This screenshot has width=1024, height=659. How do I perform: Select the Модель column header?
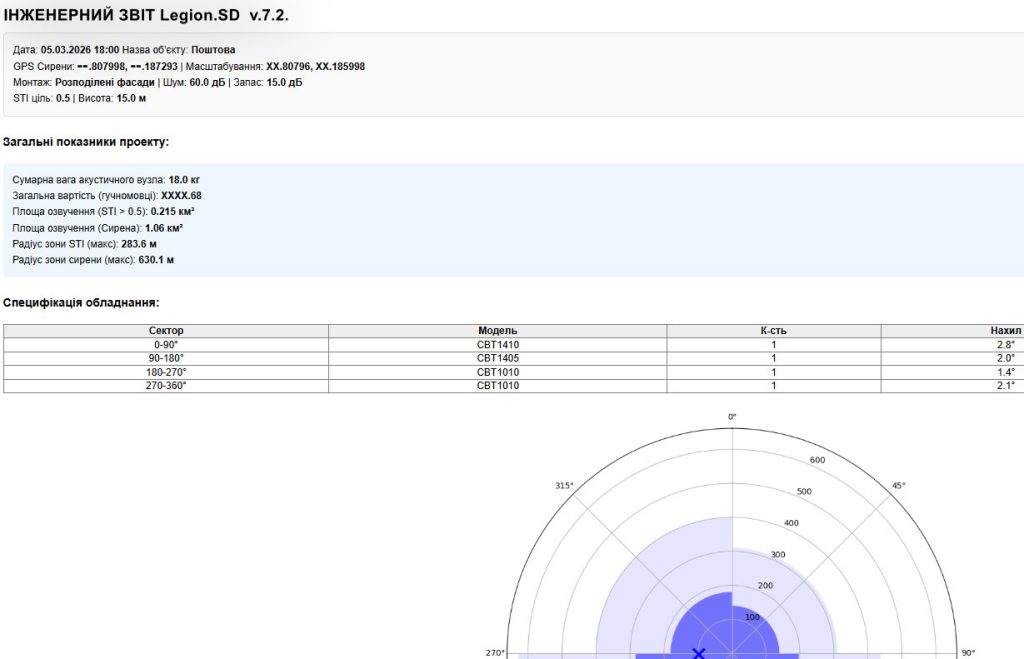click(497, 331)
